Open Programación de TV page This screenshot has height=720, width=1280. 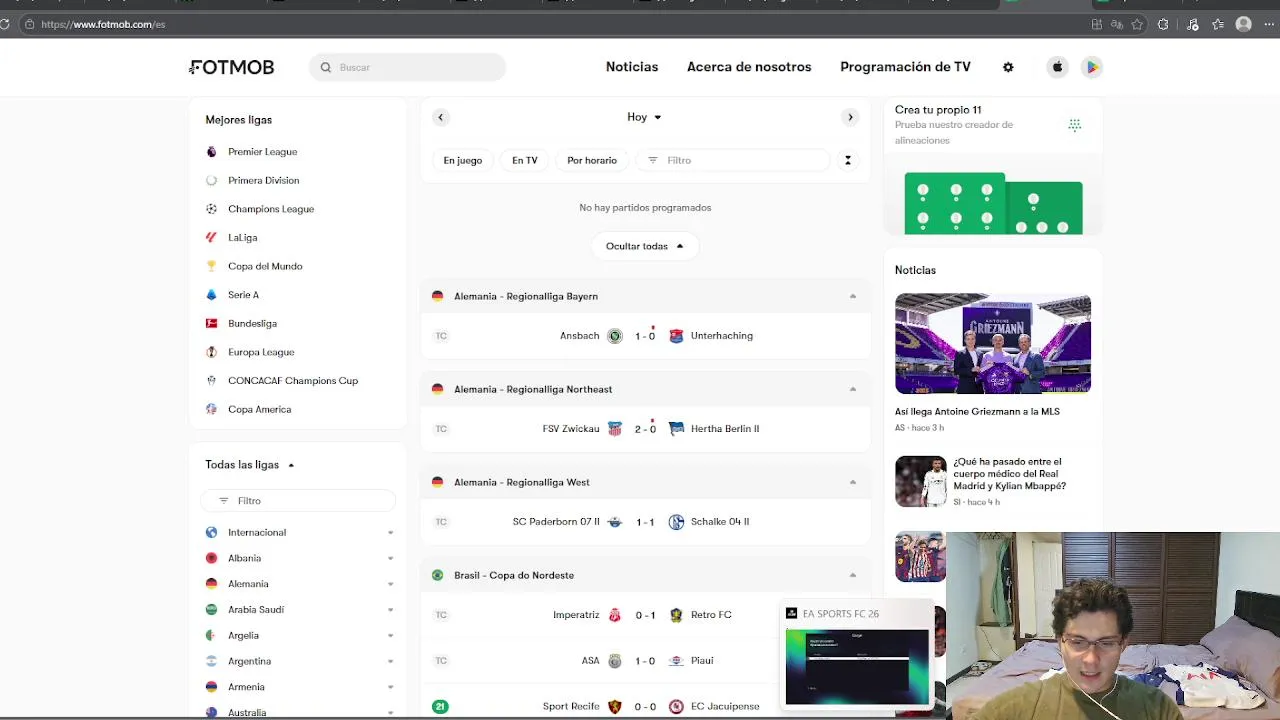(x=905, y=67)
